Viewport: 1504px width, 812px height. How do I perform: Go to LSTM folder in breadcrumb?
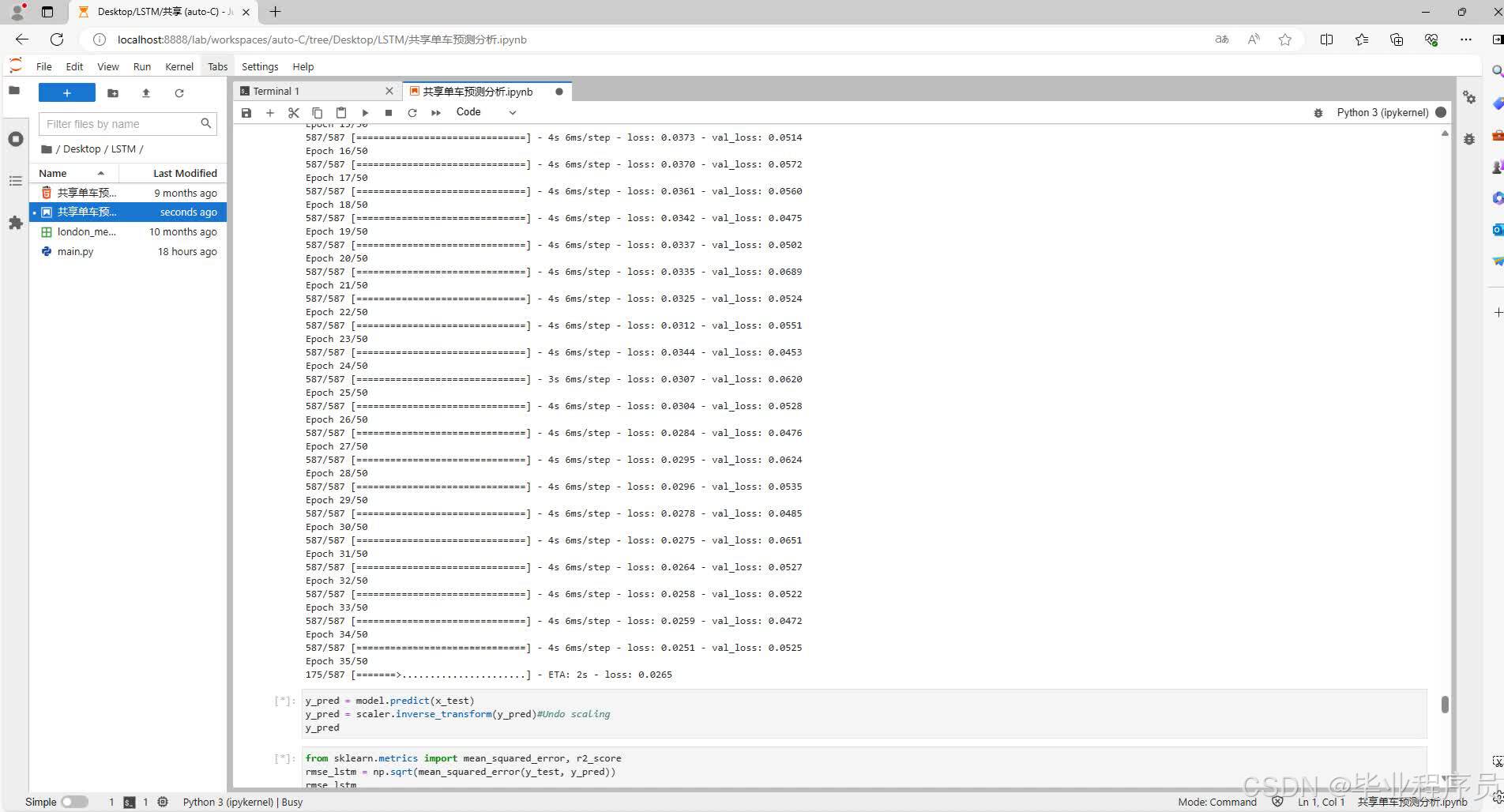tap(123, 148)
